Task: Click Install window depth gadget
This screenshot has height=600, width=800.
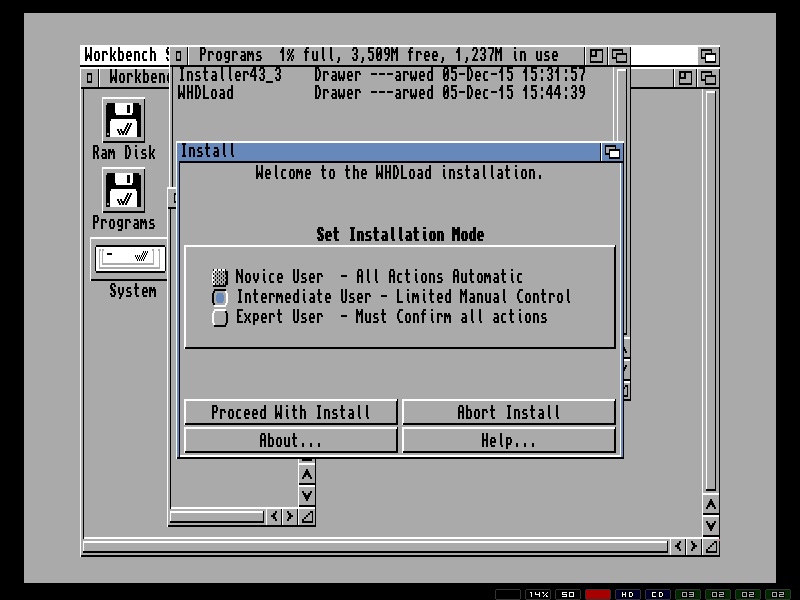Action: tap(612, 152)
